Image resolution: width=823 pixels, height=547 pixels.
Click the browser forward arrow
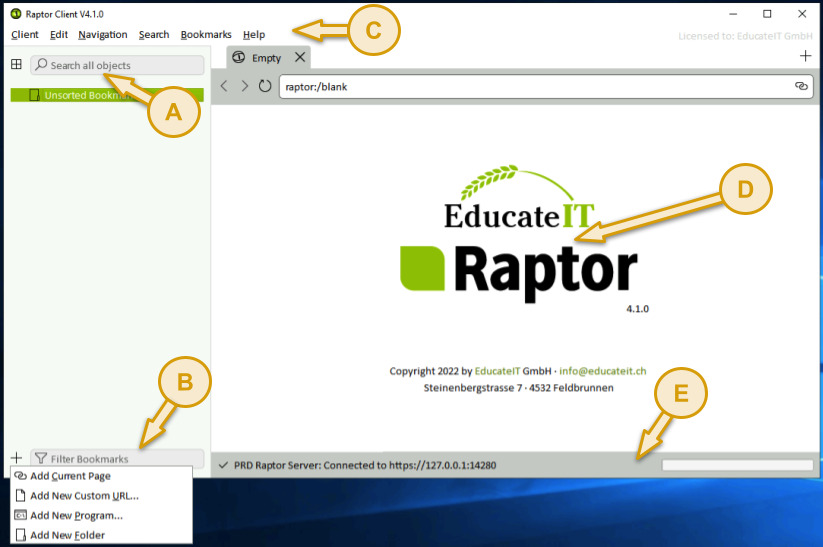(244, 87)
